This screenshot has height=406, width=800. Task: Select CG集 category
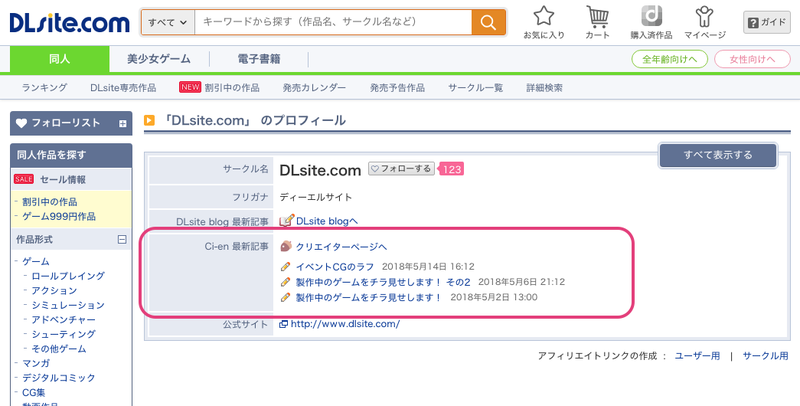(x=34, y=392)
